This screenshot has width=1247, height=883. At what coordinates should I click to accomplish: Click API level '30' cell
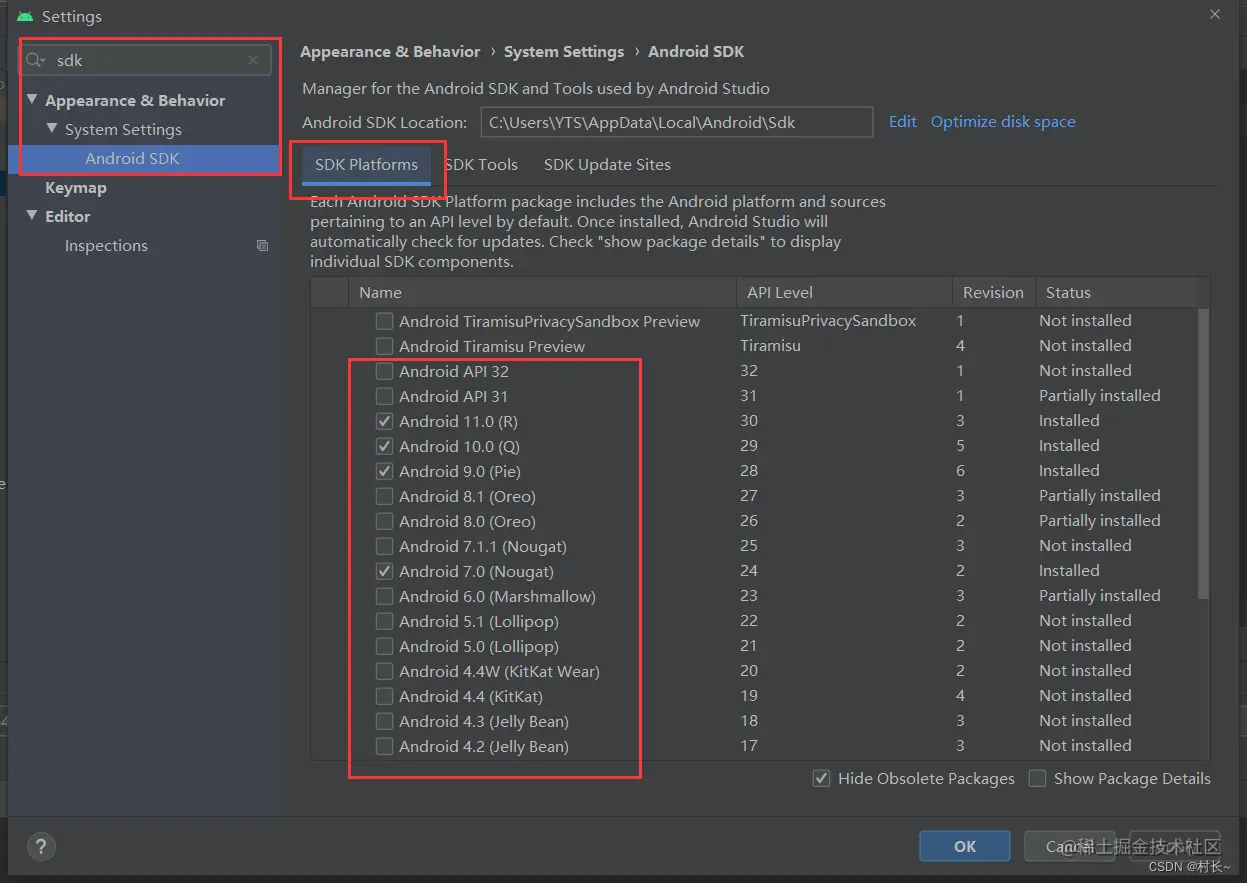(x=749, y=421)
